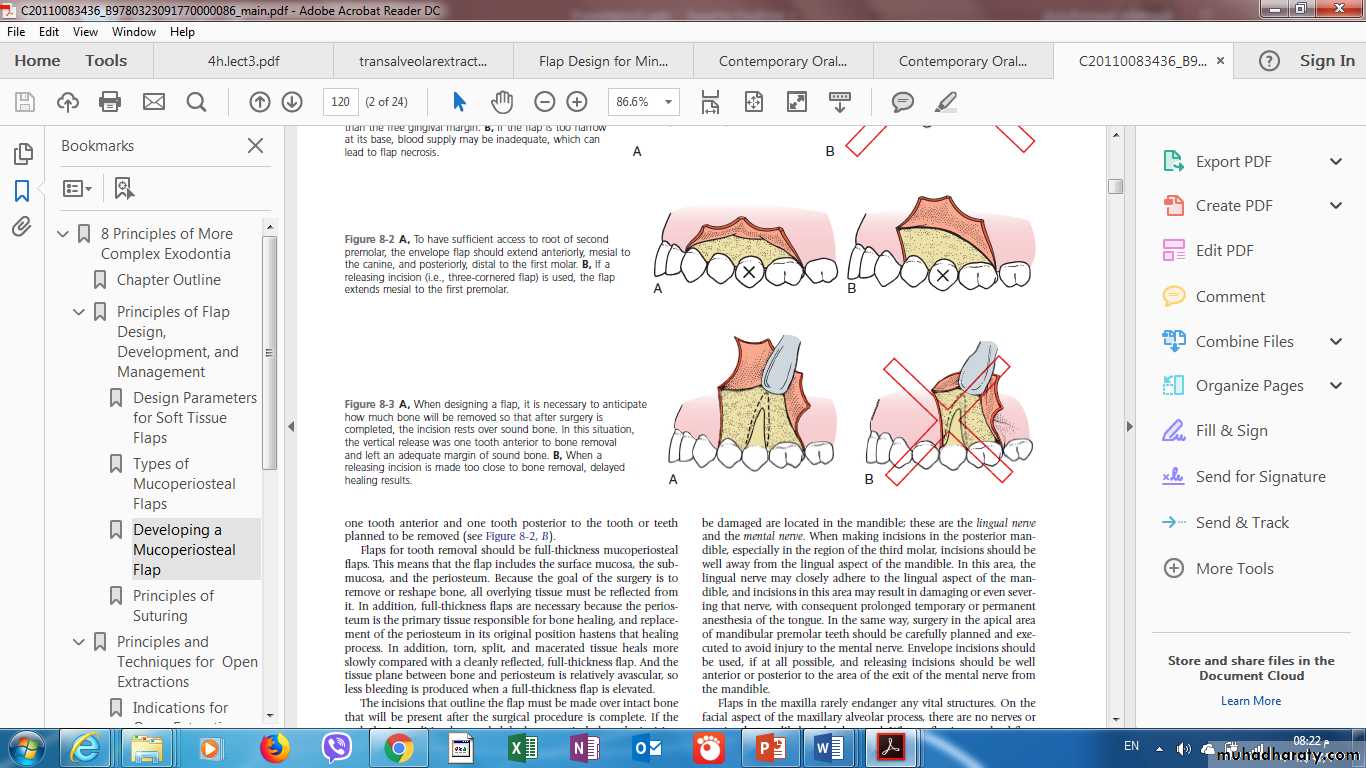The width and height of the screenshot is (1366, 768).
Task: Open the zoom level 86.6% dropdown
Action: click(668, 102)
